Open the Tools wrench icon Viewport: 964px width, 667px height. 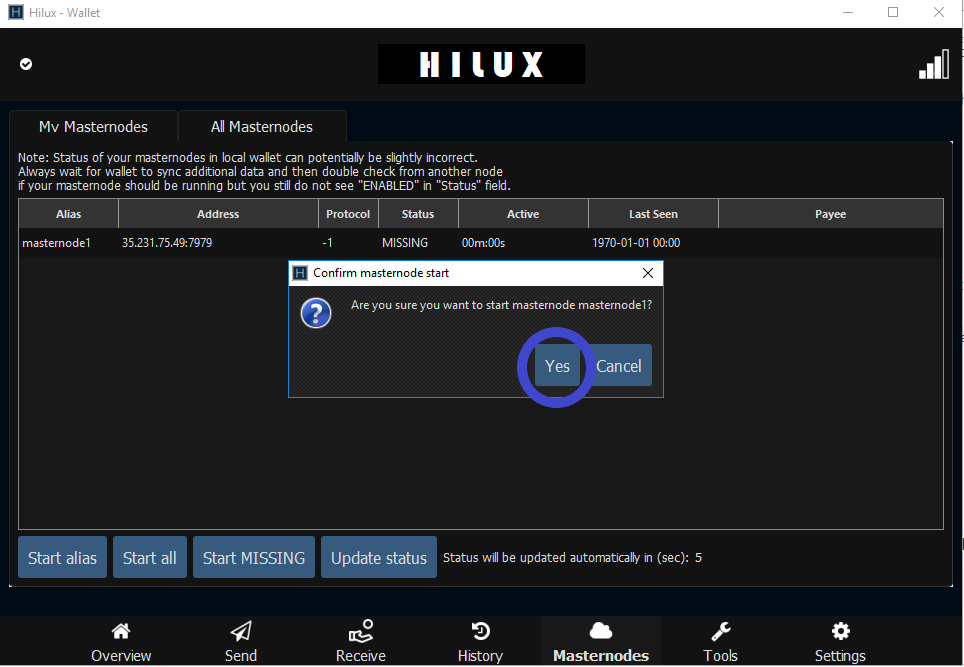(x=721, y=631)
